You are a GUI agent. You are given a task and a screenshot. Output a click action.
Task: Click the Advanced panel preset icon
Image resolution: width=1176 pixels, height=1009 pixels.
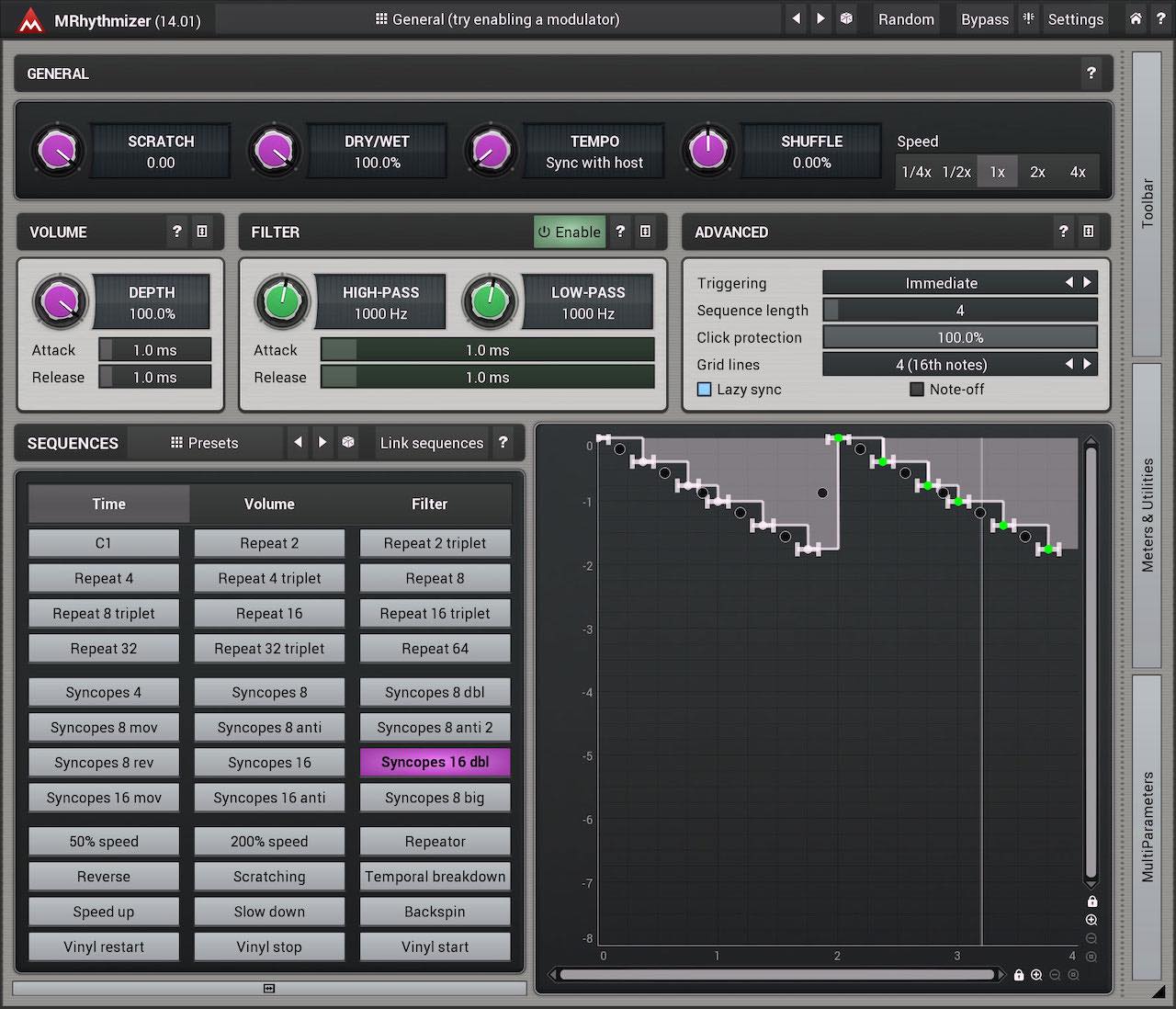(1089, 232)
